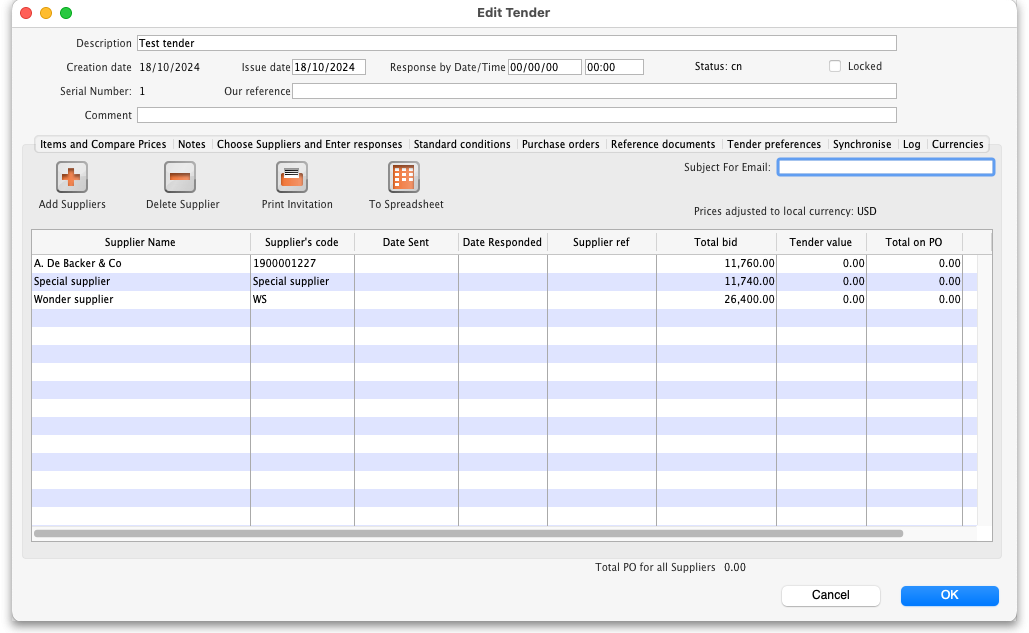Click the horizontal scrollbar under supplier table
The image size is (1029, 633).
pyautogui.click(x=468, y=534)
